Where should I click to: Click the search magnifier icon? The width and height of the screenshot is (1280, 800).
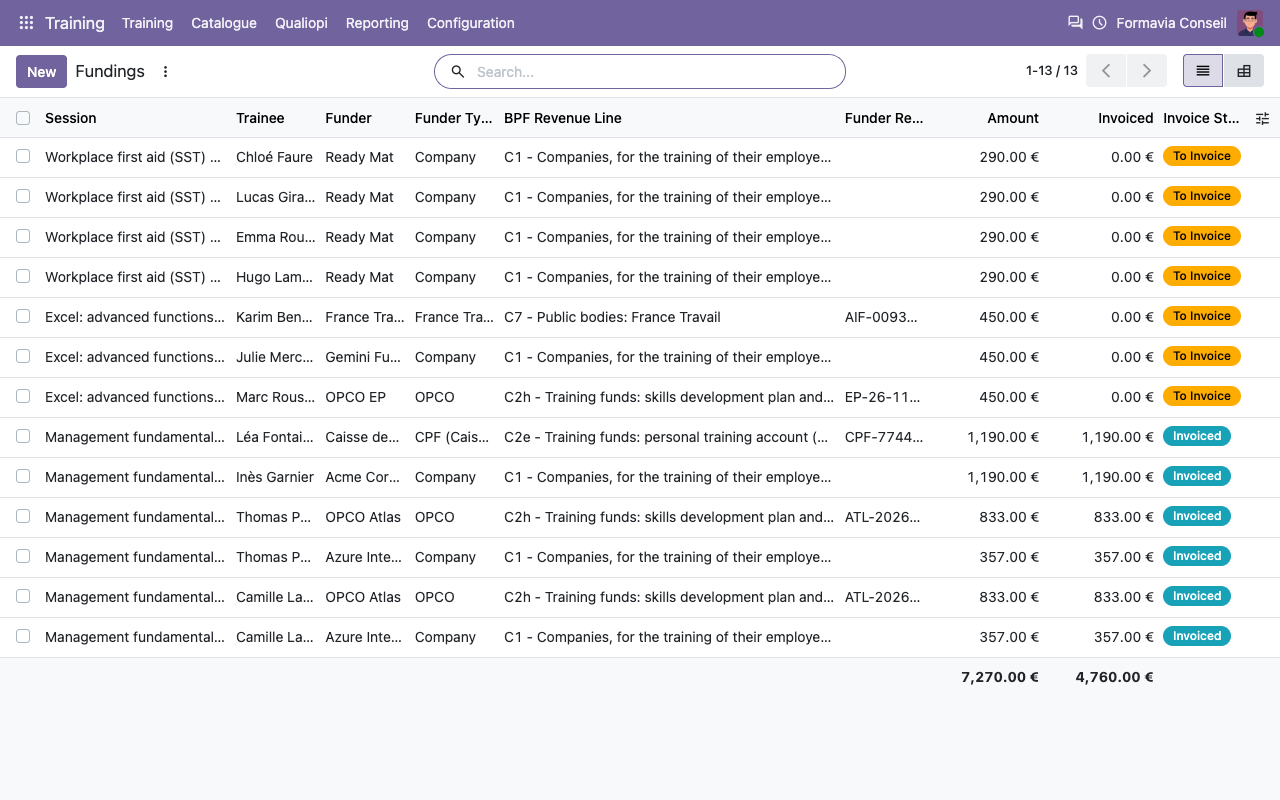(458, 72)
